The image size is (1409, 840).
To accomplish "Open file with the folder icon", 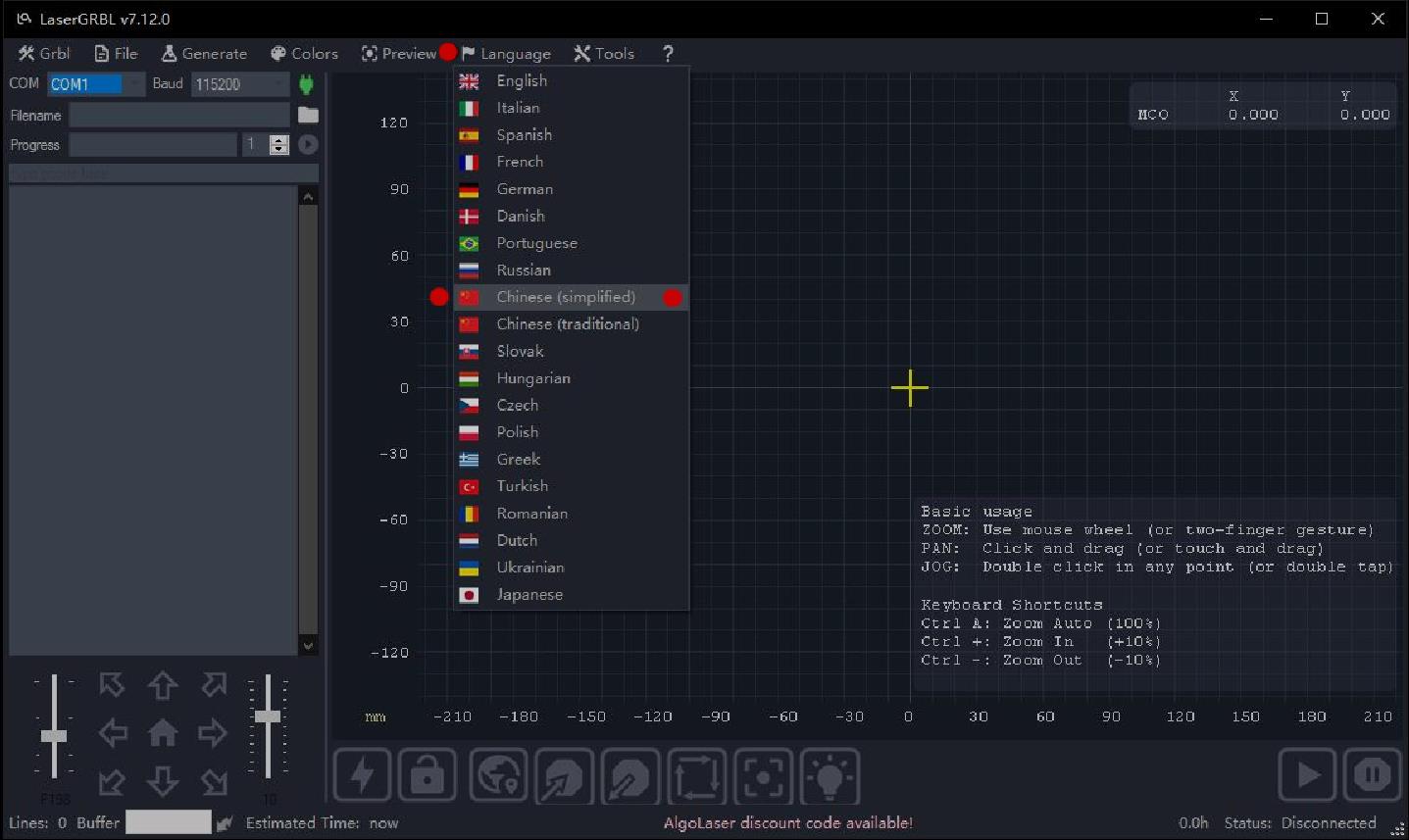I will [x=308, y=115].
